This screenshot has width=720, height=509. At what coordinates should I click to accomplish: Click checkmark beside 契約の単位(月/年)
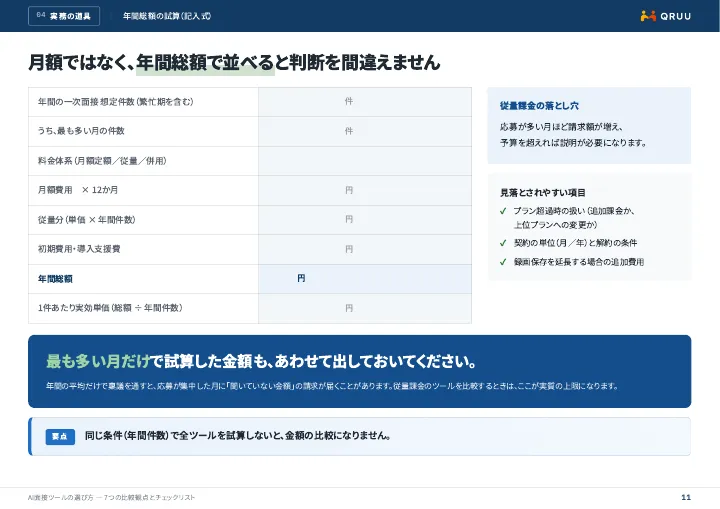pyautogui.click(x=503, y=243)
